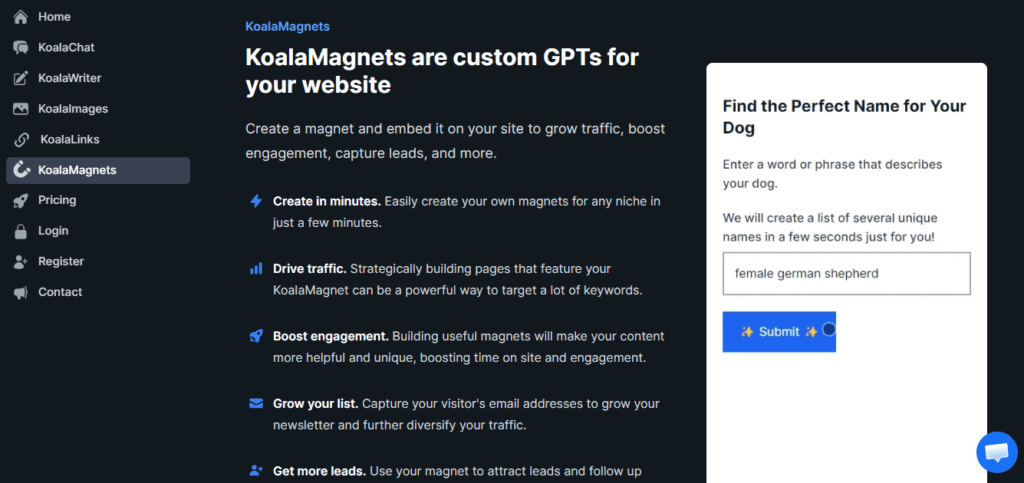Click the Pricing rocket icon
The image size is (1024, 483).
[20, 201]
